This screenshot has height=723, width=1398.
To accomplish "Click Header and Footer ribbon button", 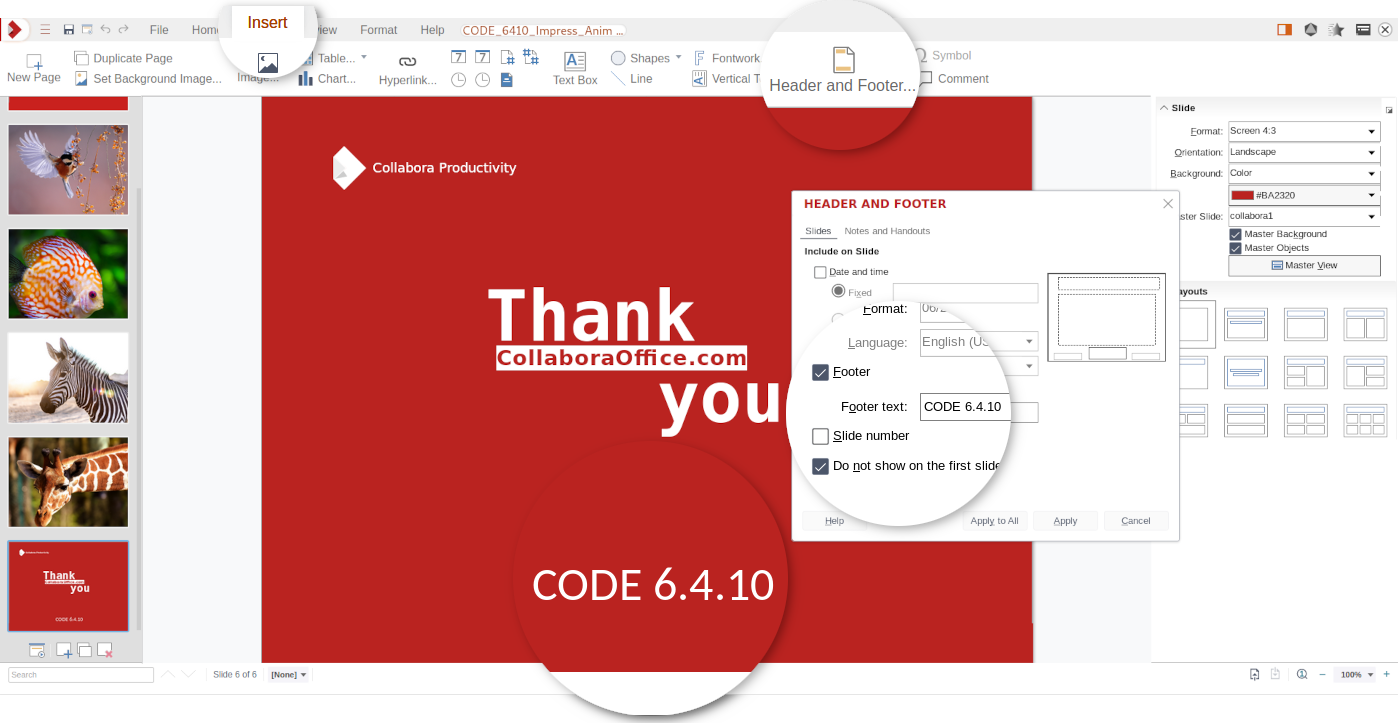I will coord(843,70).
